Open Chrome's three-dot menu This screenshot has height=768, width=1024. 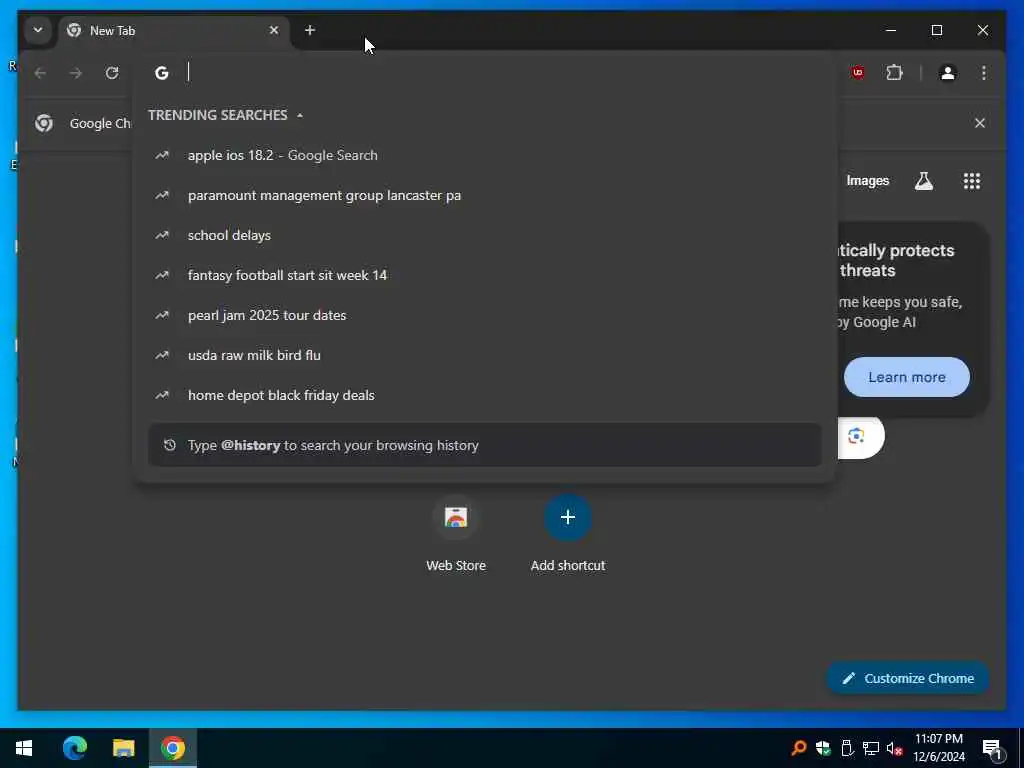pyautogui.click(x=984, y=72)
